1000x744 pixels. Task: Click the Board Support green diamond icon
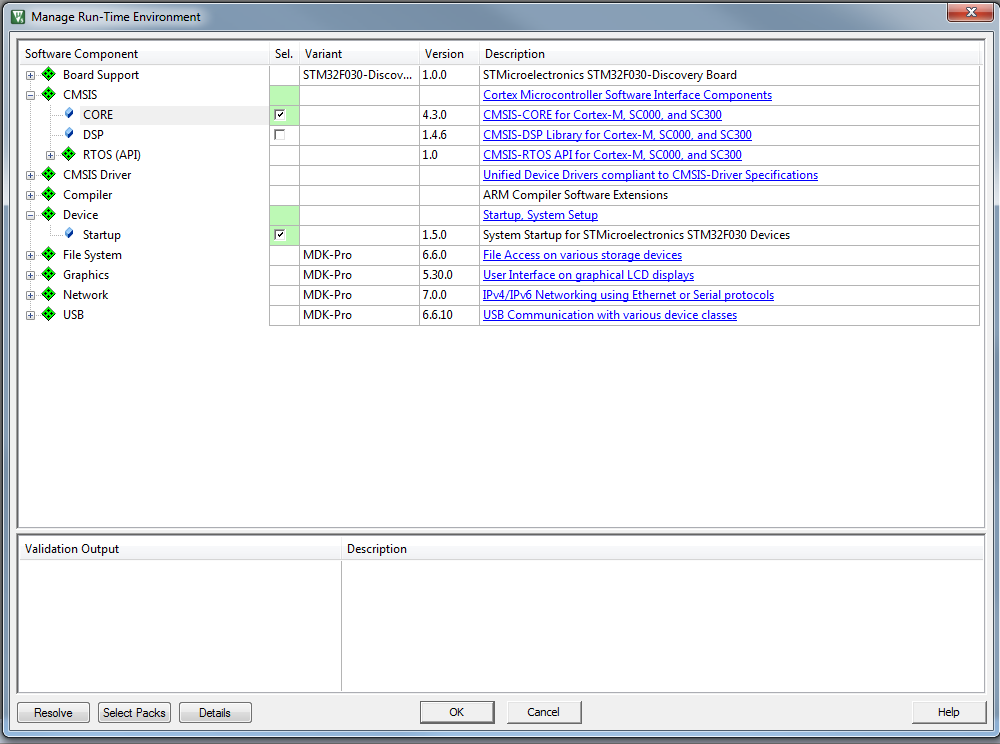(48, 75)
